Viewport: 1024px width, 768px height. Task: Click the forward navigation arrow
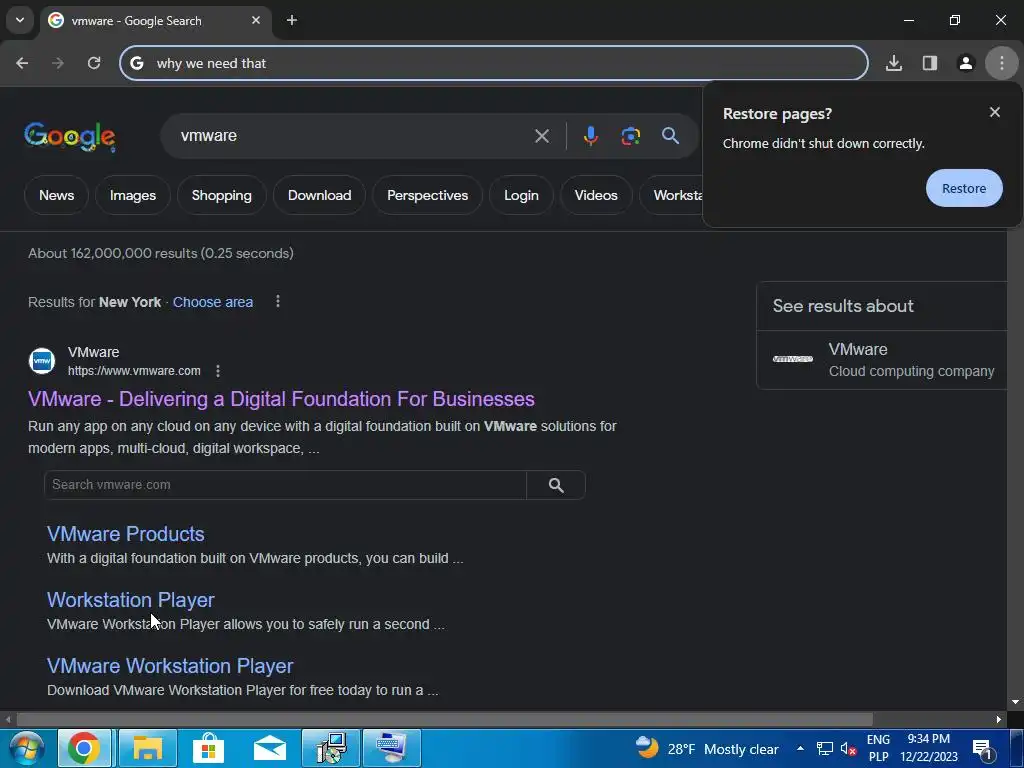[x=58, y=63]
